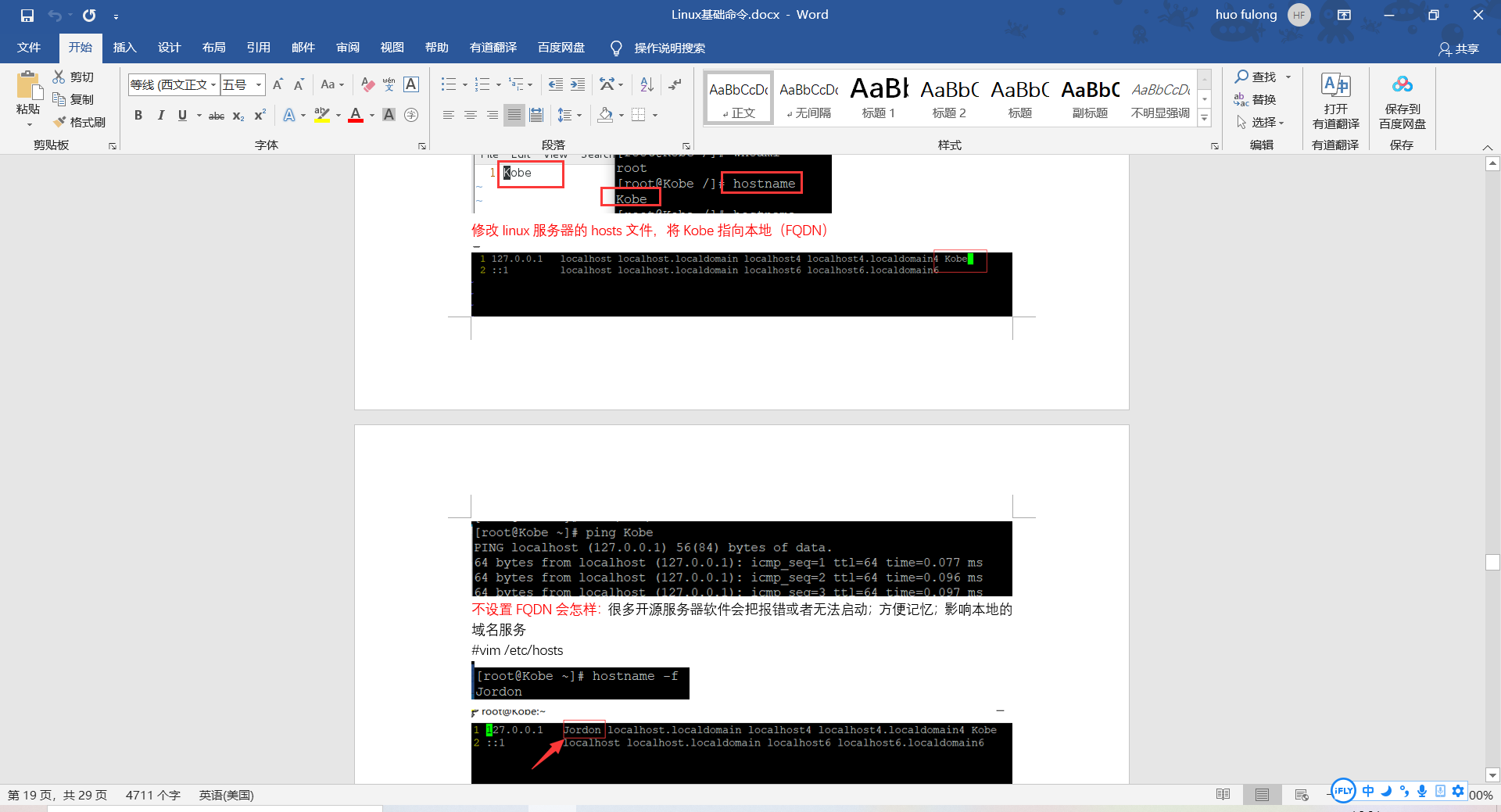Open the 文件 menu
The image size is (1501, 812).
point(29,48)
